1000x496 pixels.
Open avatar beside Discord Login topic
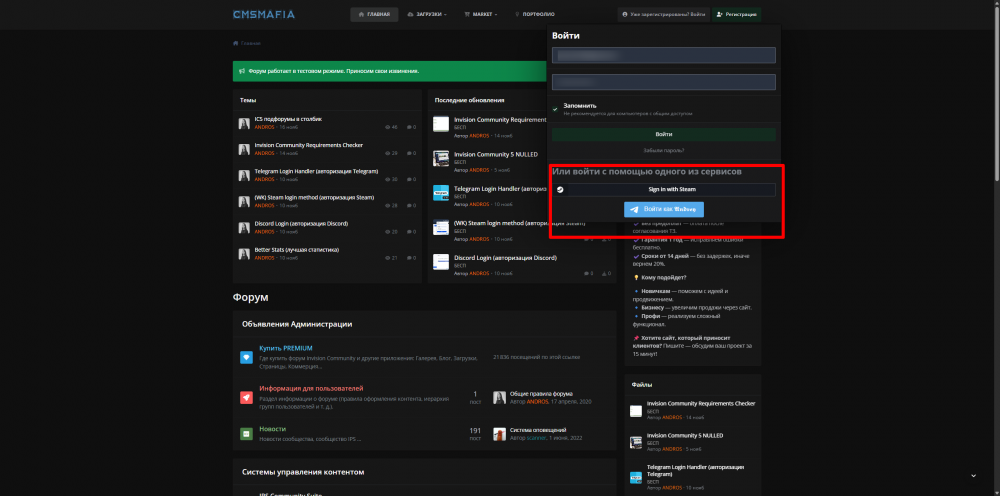pos(244,228)
